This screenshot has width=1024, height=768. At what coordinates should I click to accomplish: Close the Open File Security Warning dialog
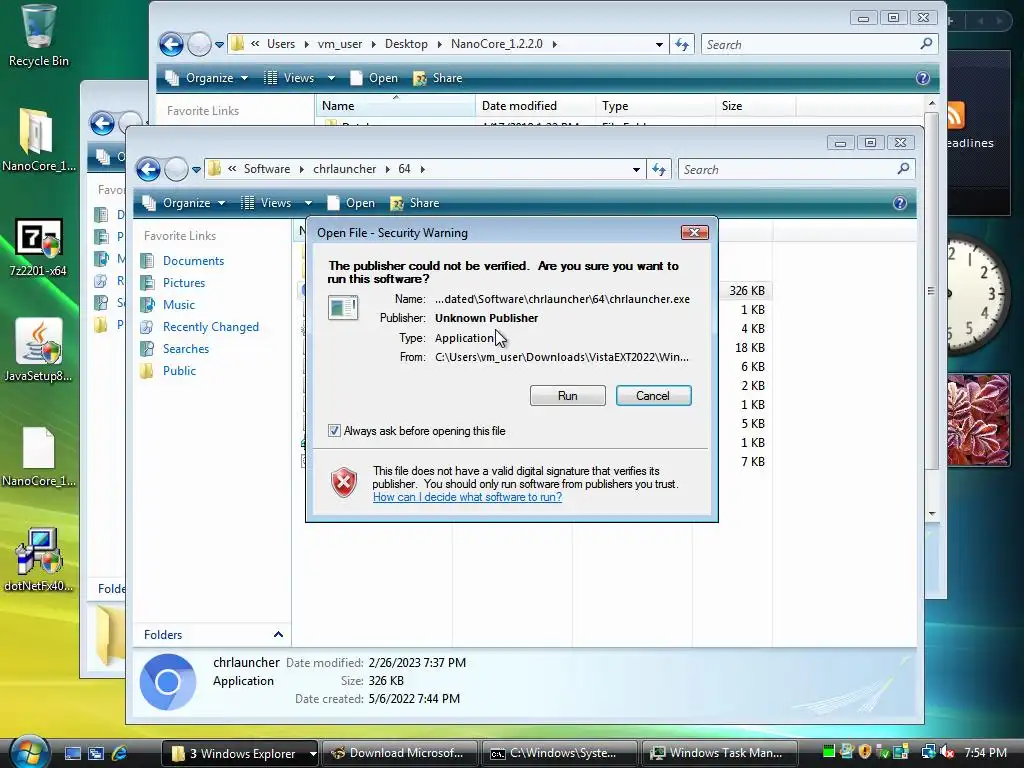[694, 232]
